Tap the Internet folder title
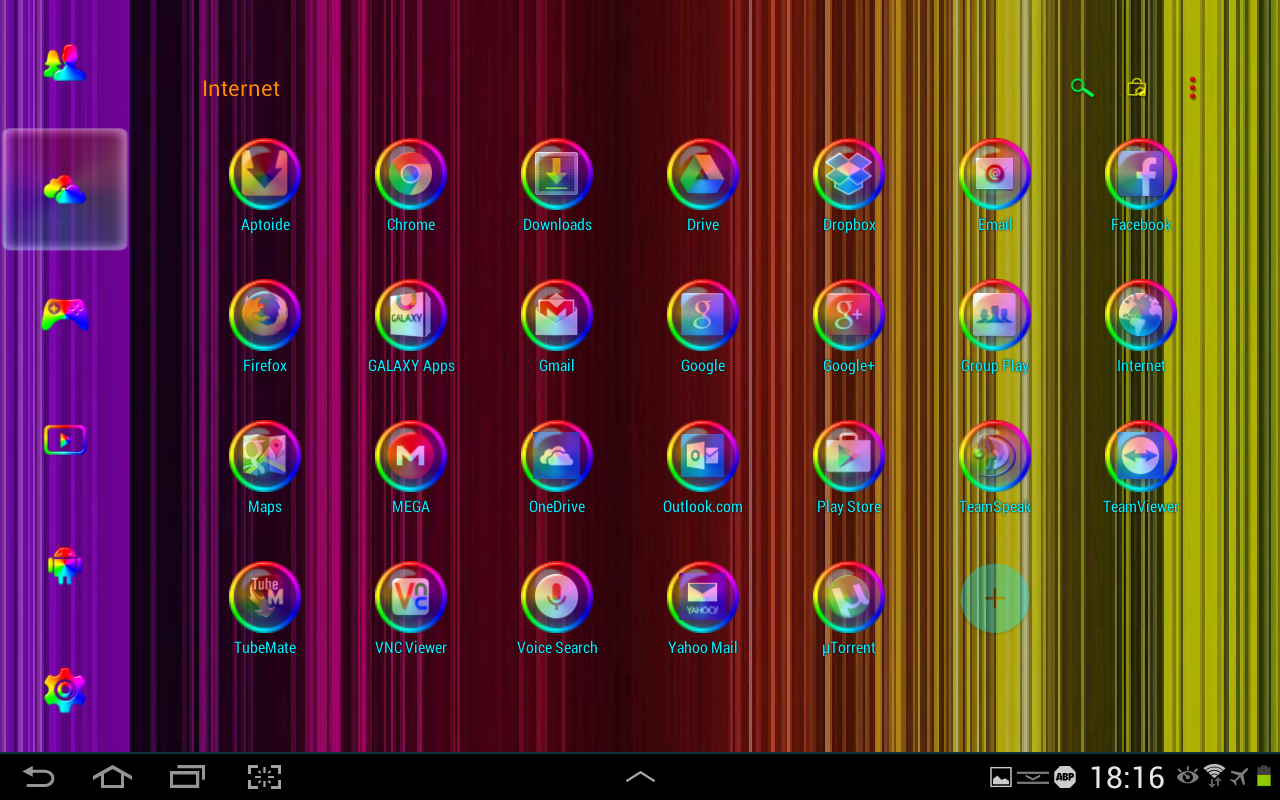The width and height of the screenshot is (1280, 800). pos(241,88)
